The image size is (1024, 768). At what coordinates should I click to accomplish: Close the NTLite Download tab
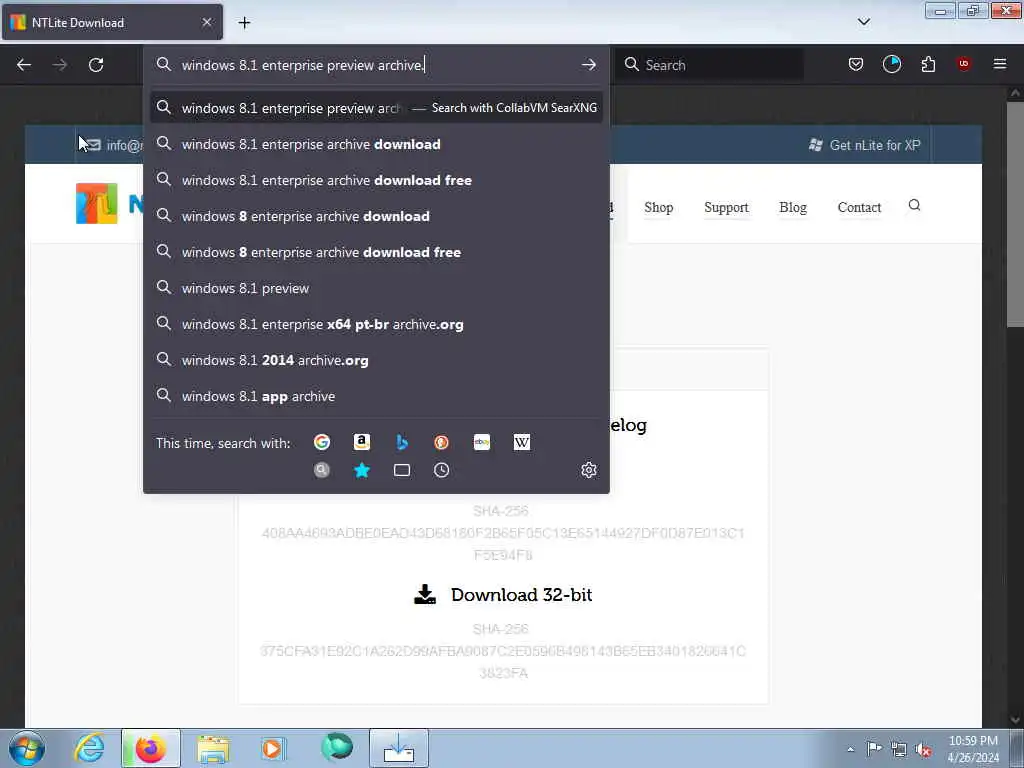(207, 22)
